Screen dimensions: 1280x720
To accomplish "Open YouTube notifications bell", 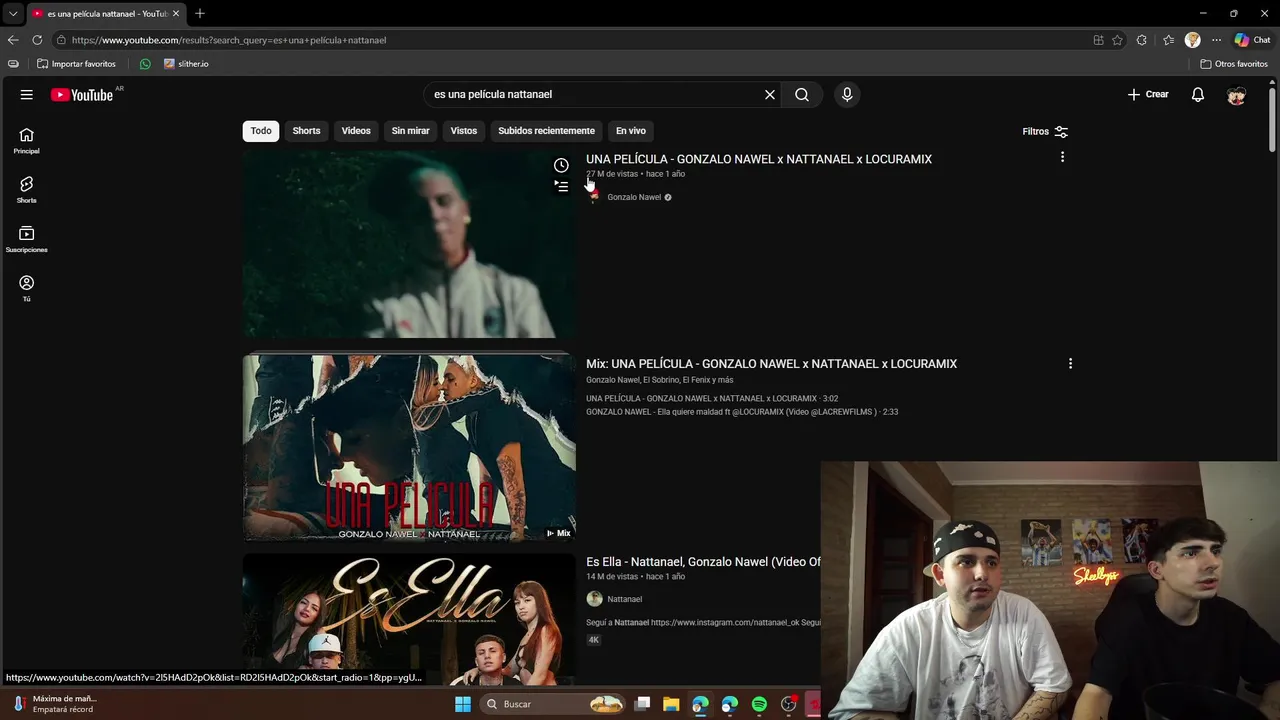I will [1198, 94].
